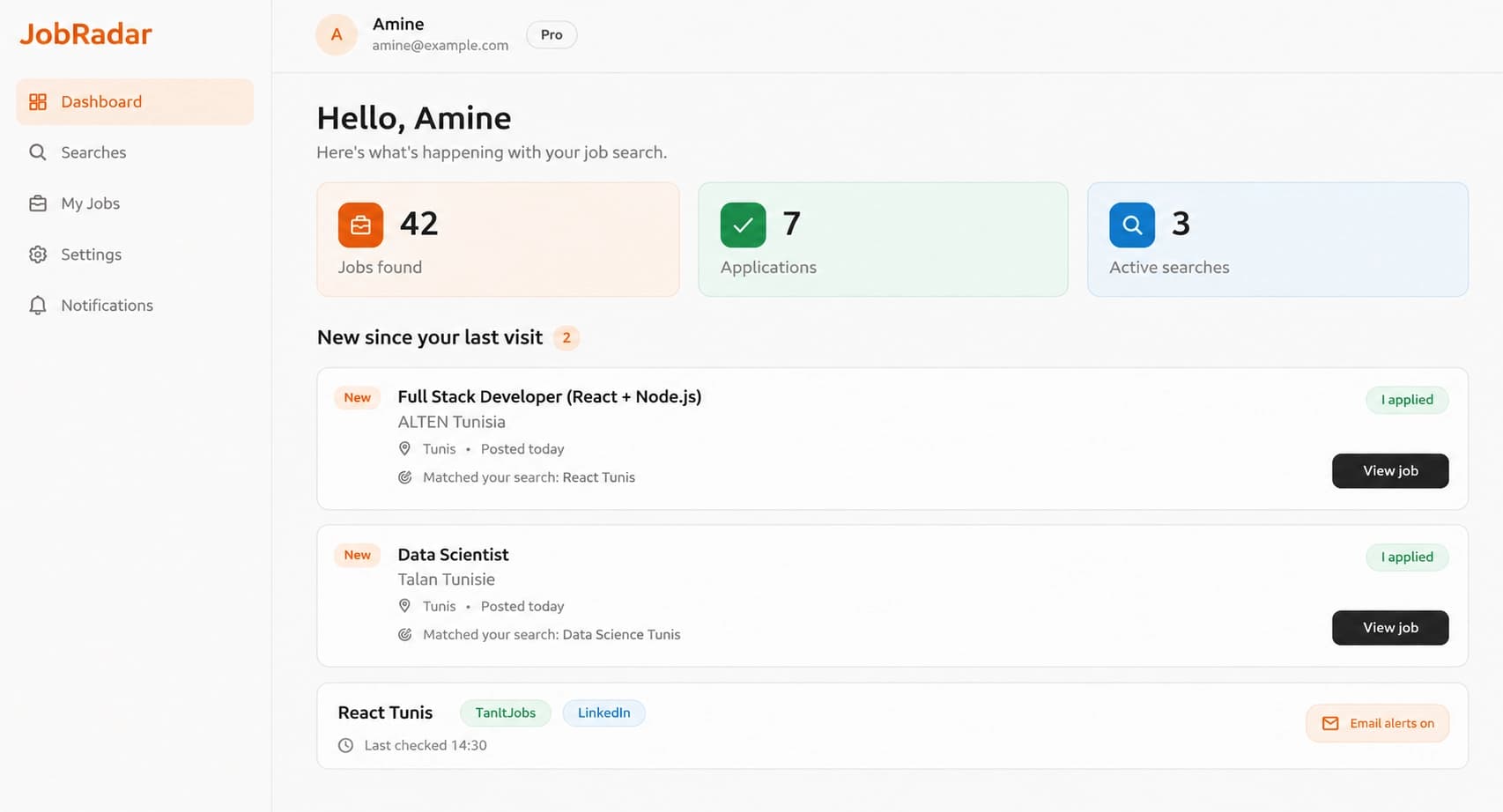1503x812 pixels.
Task: Click the ALTEN Tunisia company name
Action: [451, 423]
